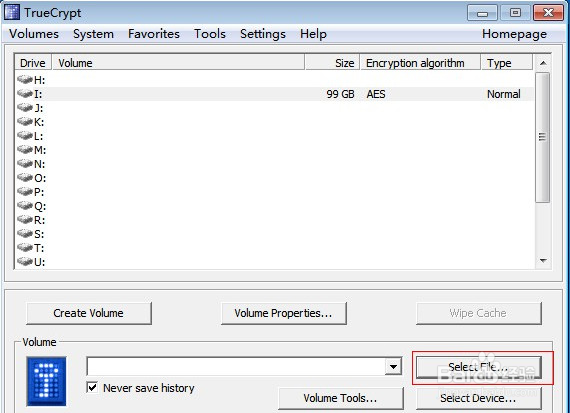
Task: Open Volume Properties dialog
Action: [284, 313]
